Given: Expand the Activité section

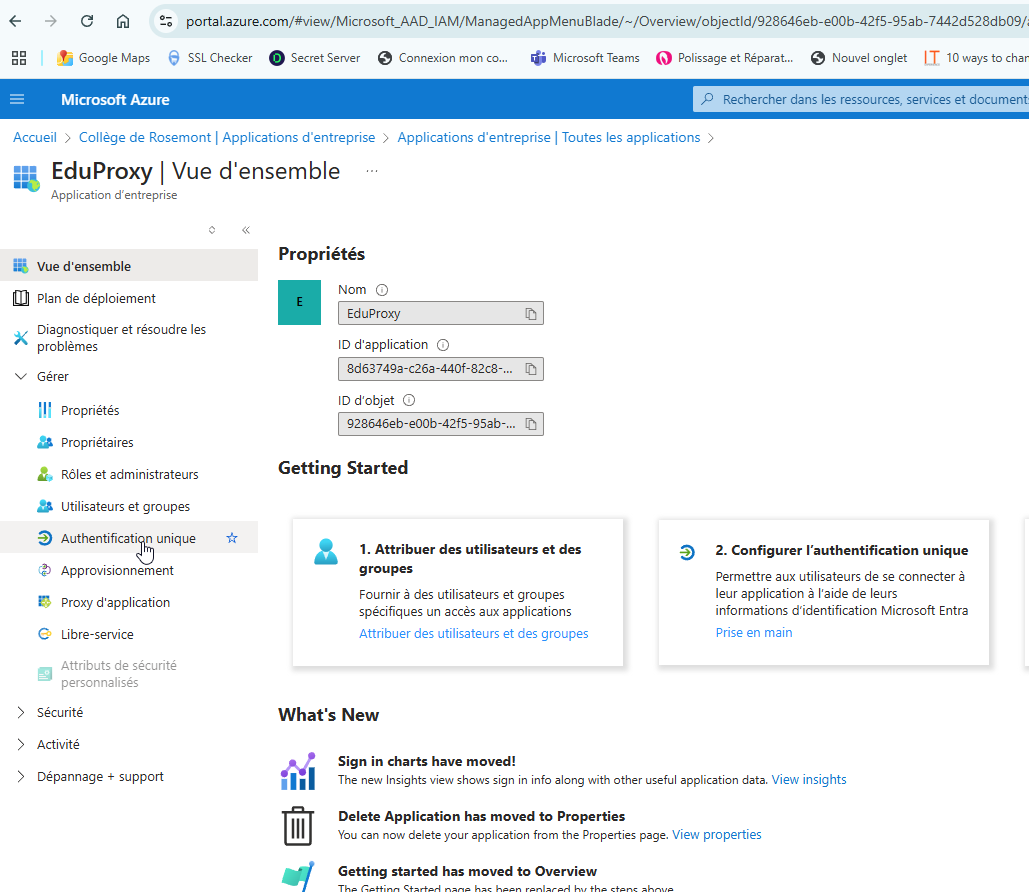Looking at the screenshot, I should click(x=21, y=744).
